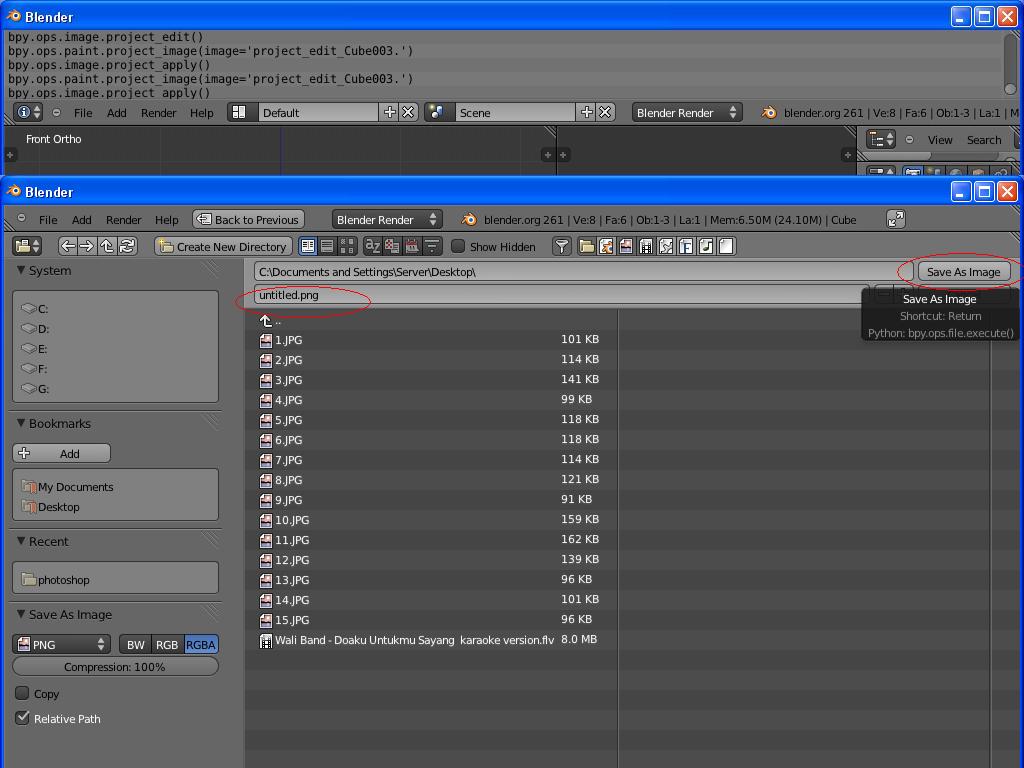Collapse the Bookmarks panel
This screenshot has height=768, width=1024.
[21, 423]
